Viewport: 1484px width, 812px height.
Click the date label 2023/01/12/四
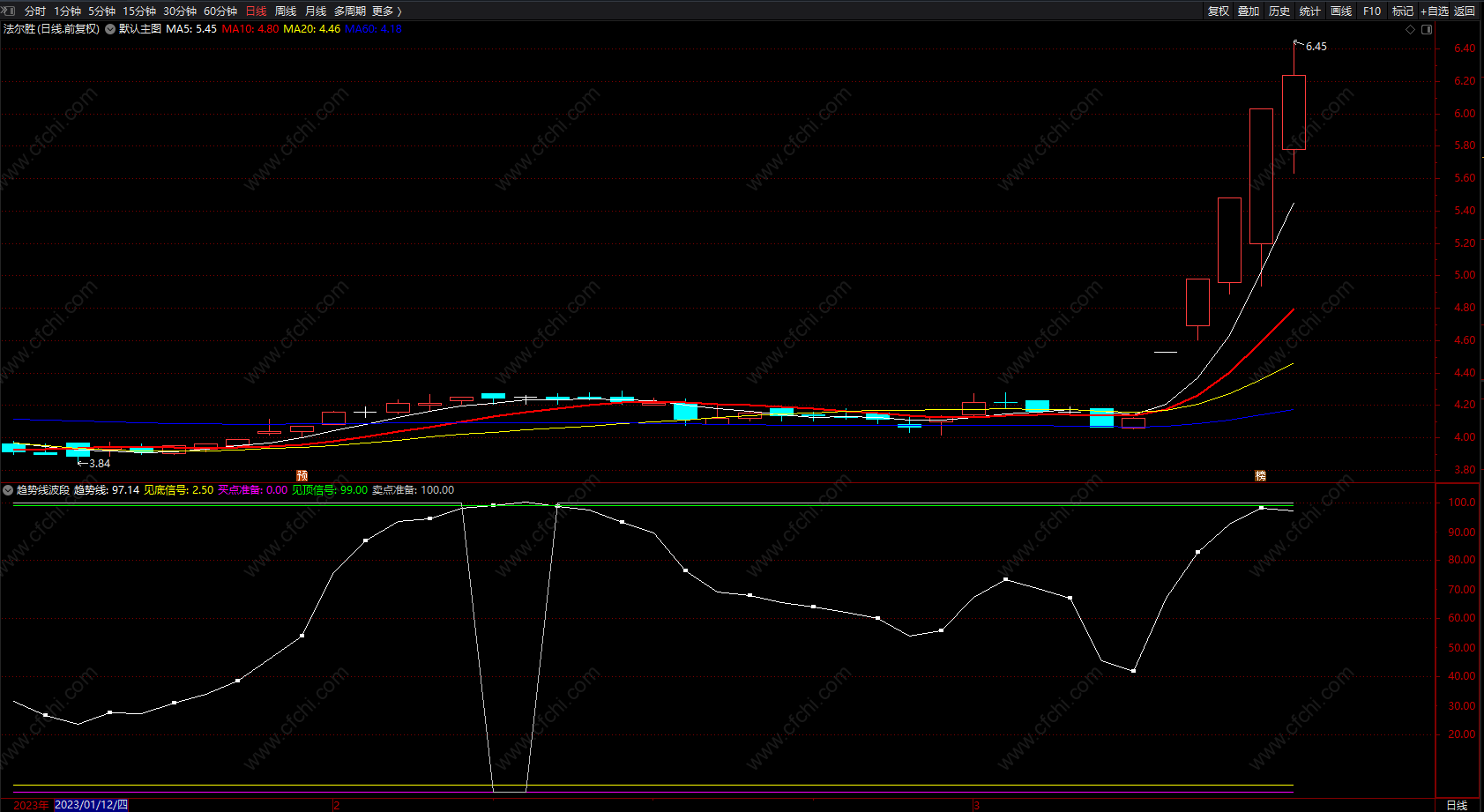click(x=92, y=805)
